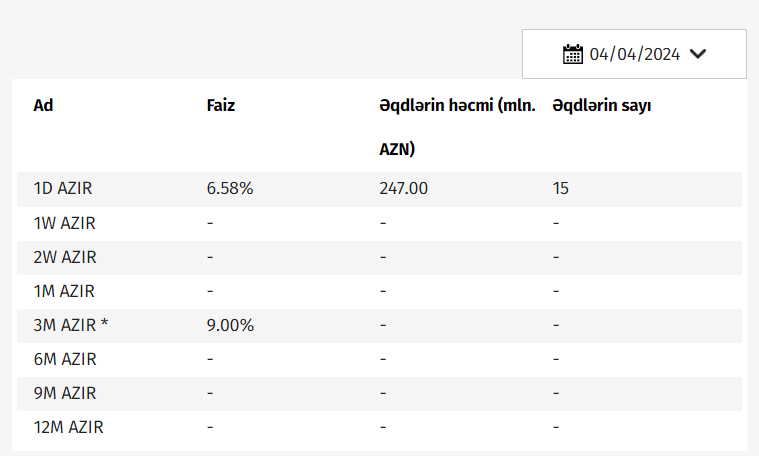Click the 'Ad' column header

[x=43, y=105]
